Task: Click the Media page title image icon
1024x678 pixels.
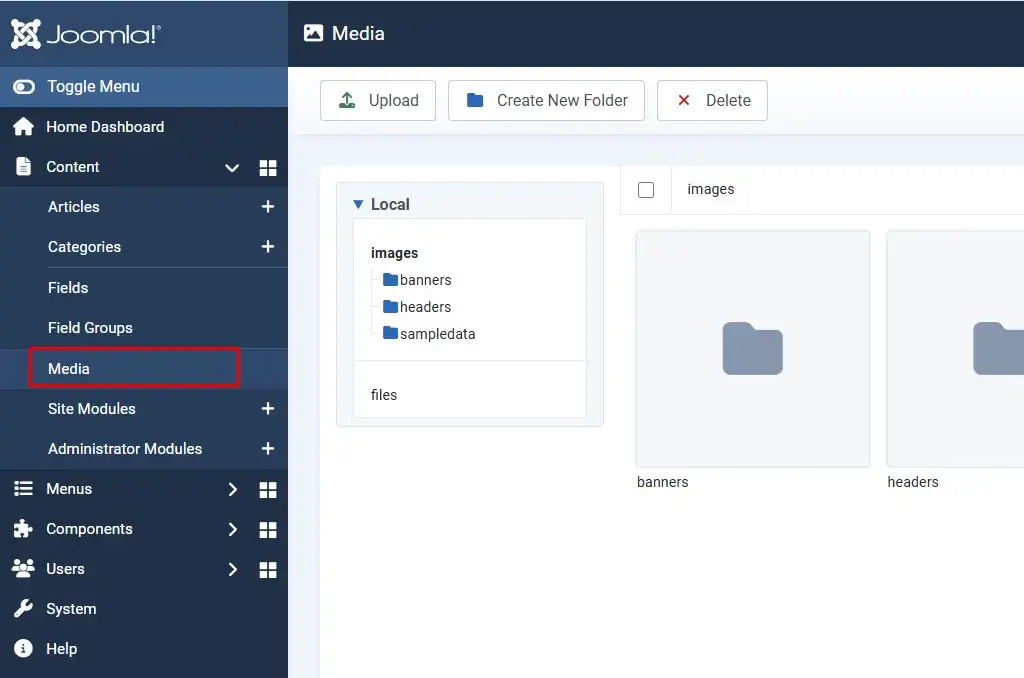Action: (x=313, y=33)
